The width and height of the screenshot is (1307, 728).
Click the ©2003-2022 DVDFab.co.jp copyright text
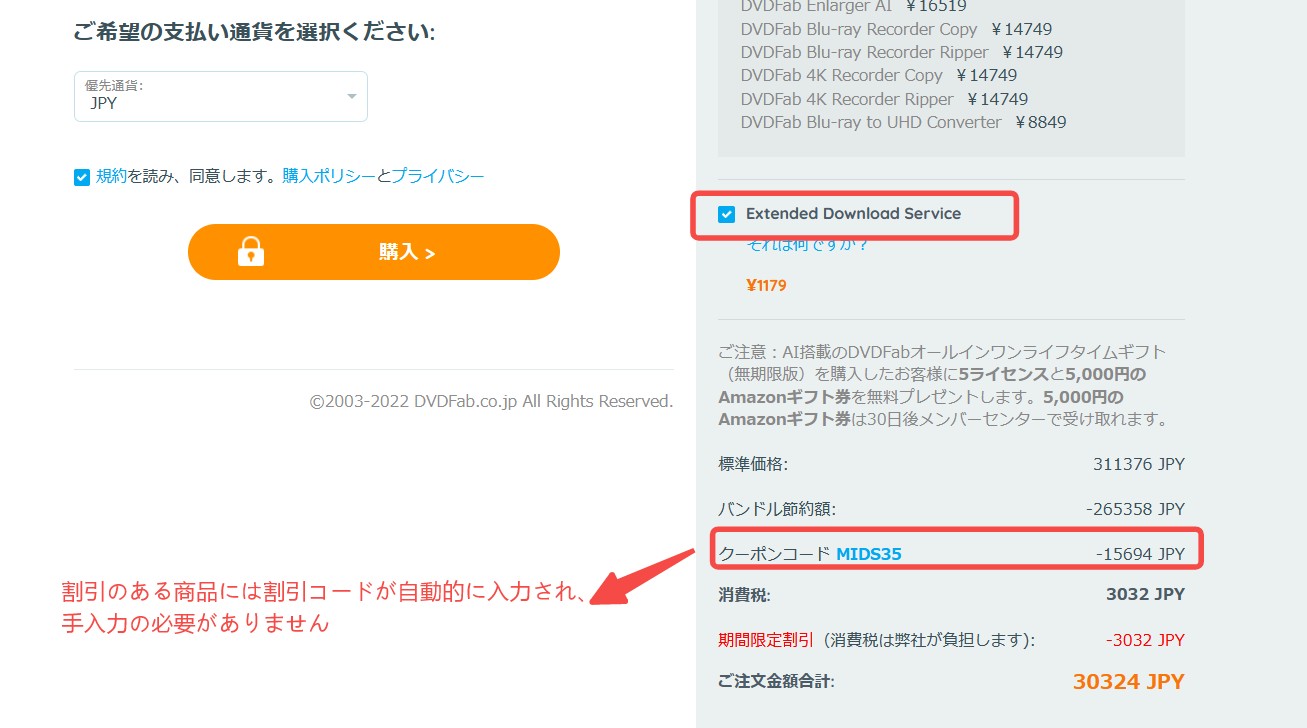click(491, 401)
